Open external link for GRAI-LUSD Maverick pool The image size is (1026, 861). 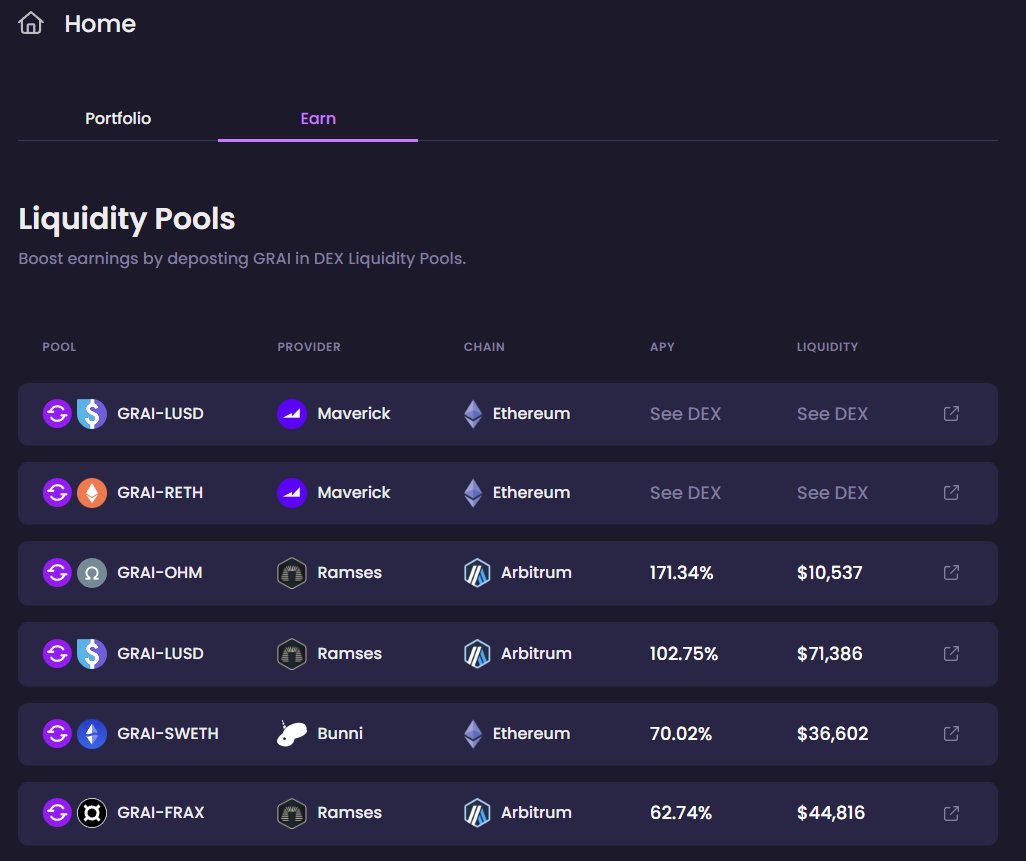coord(951,413)
